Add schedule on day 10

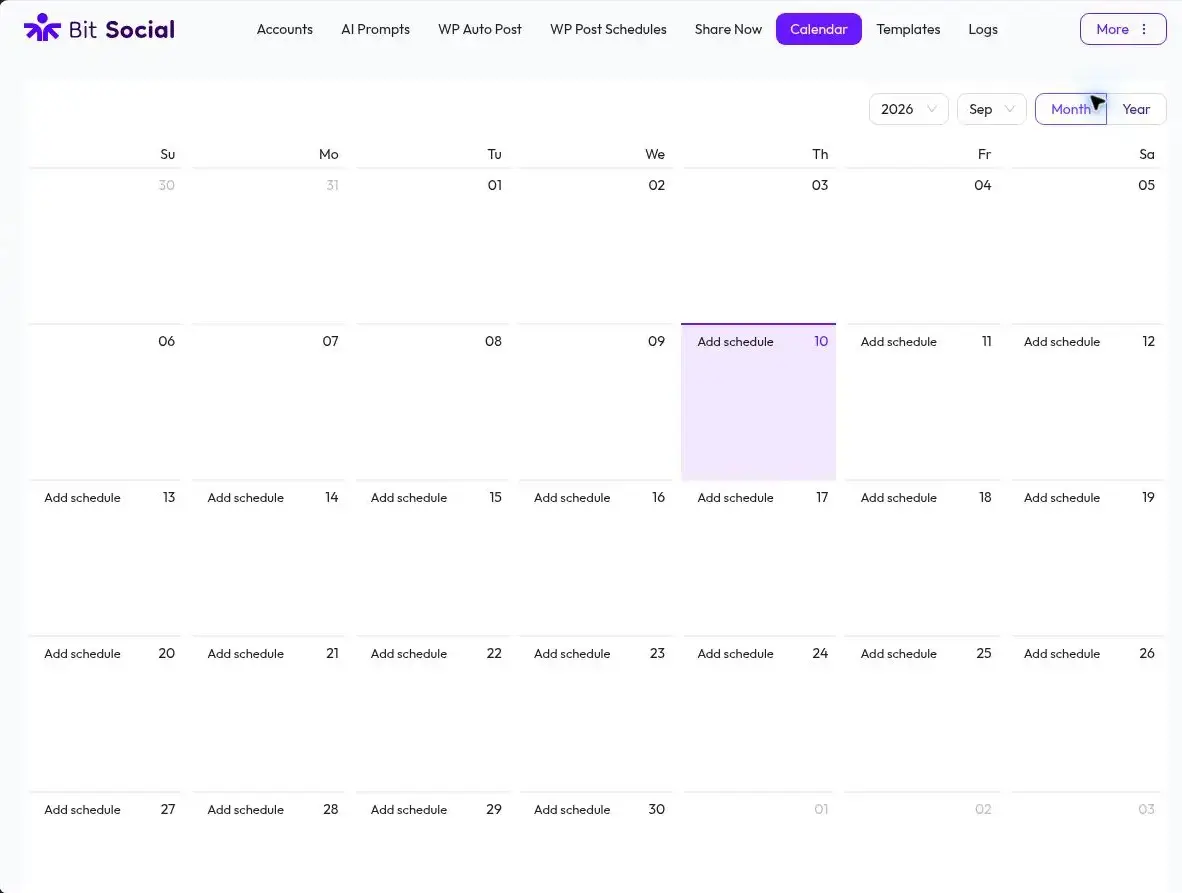click(x=735, y=341)
